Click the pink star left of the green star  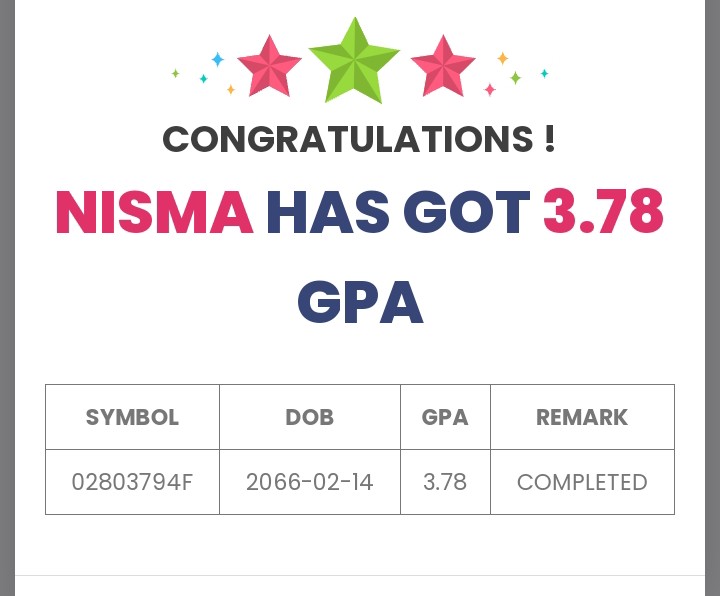[x=269, y=67]
